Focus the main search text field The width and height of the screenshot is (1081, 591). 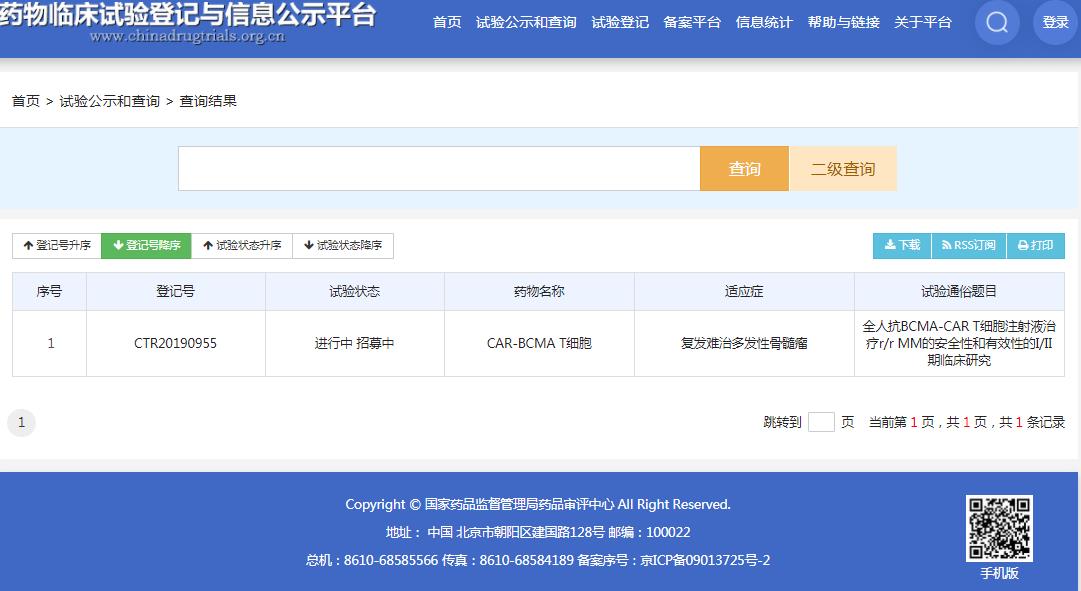[x=439, y=169]
